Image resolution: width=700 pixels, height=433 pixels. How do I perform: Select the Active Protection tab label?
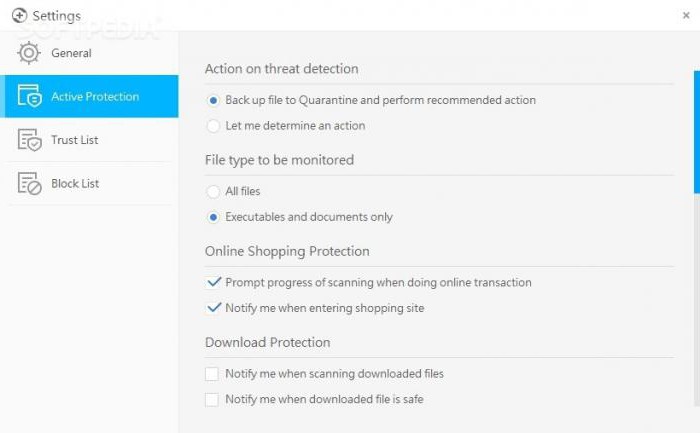coord(96,97)
